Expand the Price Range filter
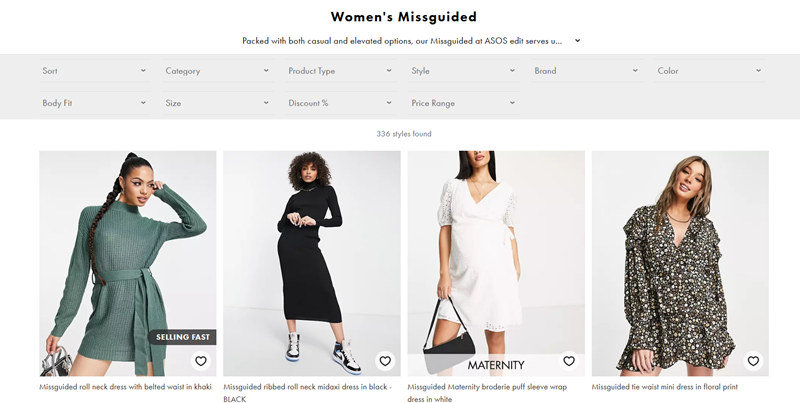This screenshot has height=403, width=800. pyautogui.click(x=463, y=103)
